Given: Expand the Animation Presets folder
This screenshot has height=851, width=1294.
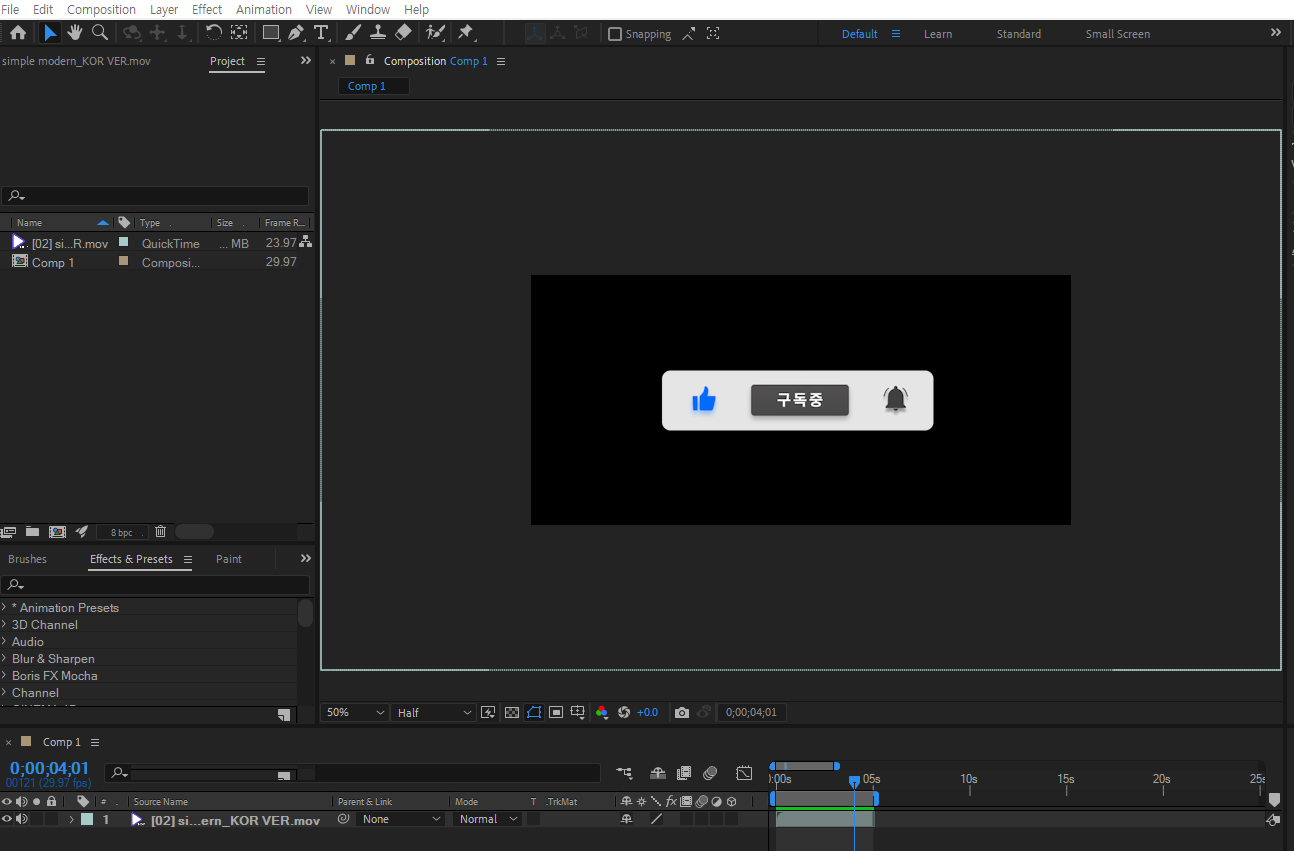Looking at the screenshot, I should (4, 607).
